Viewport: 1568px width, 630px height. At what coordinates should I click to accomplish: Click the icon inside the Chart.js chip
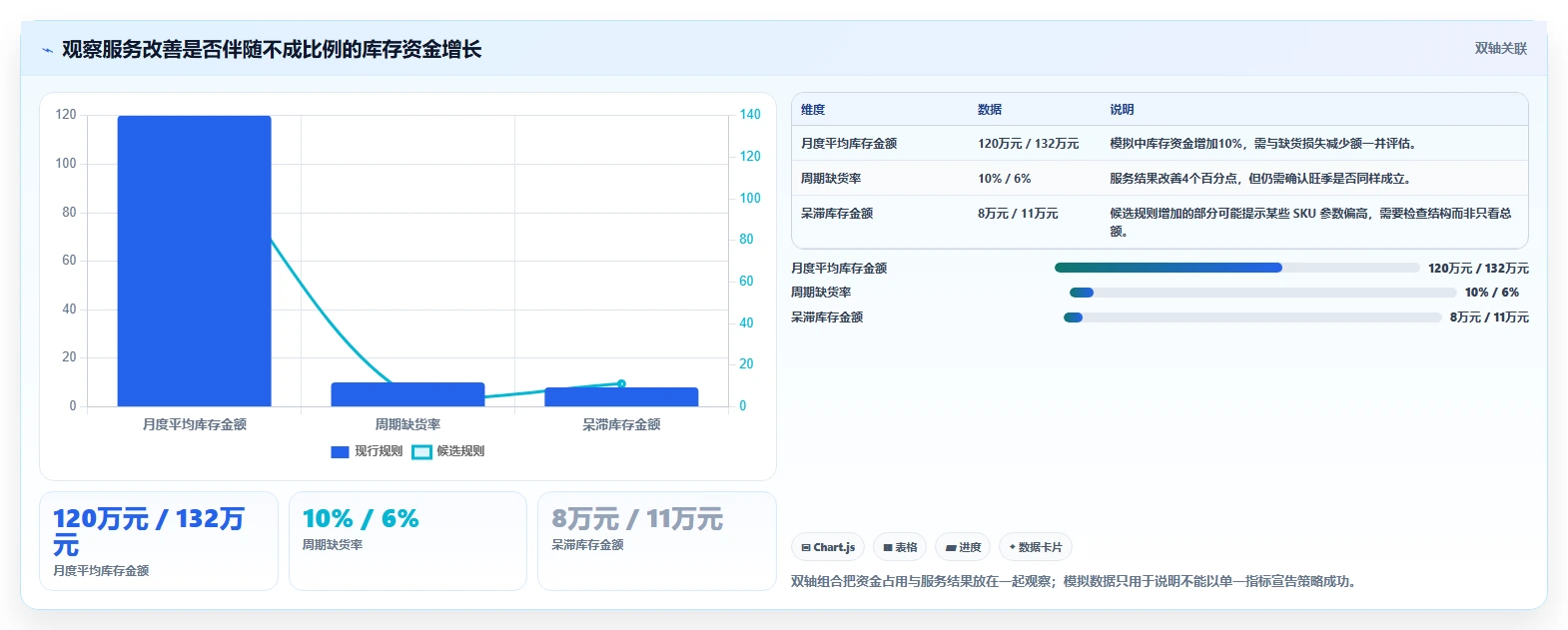tap(806, 548)
